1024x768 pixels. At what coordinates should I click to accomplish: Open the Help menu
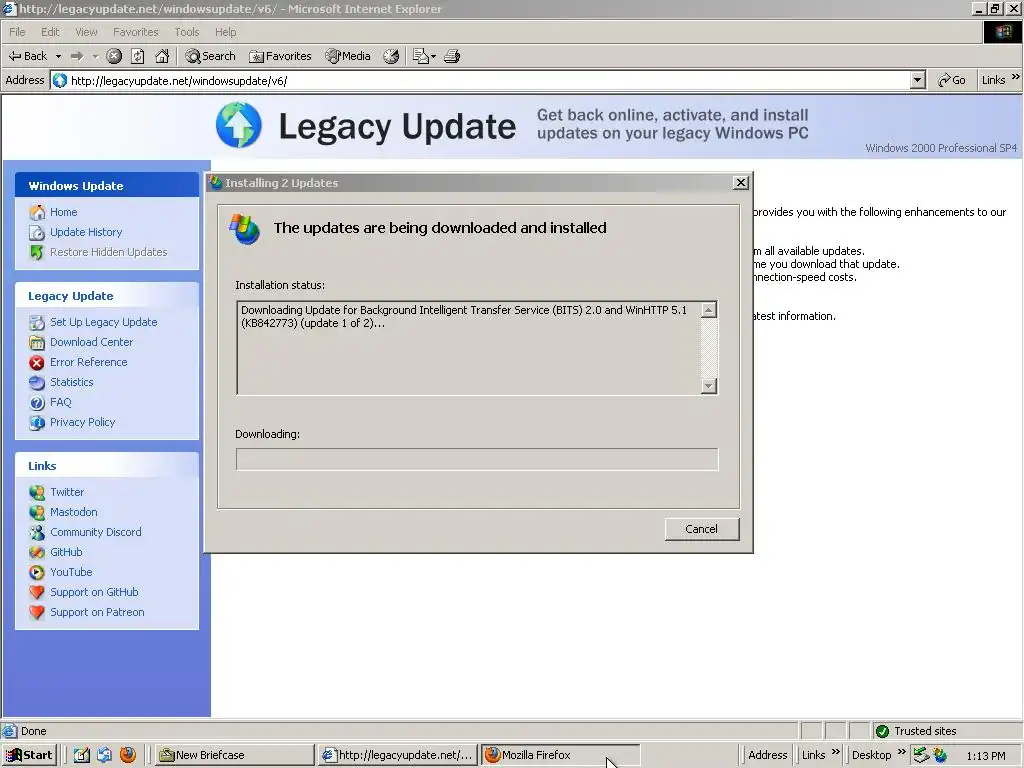(x=226, y=32)
